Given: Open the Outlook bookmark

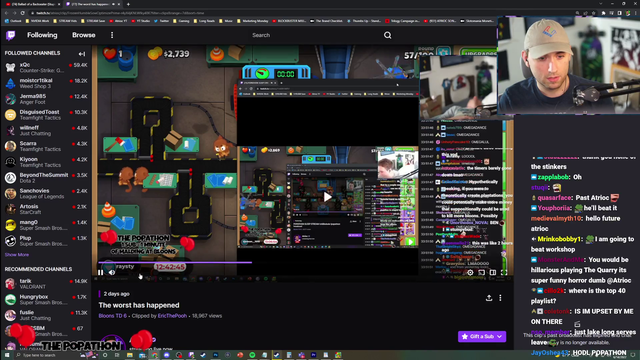Looking at the screenshot, I should click(13, 21).
